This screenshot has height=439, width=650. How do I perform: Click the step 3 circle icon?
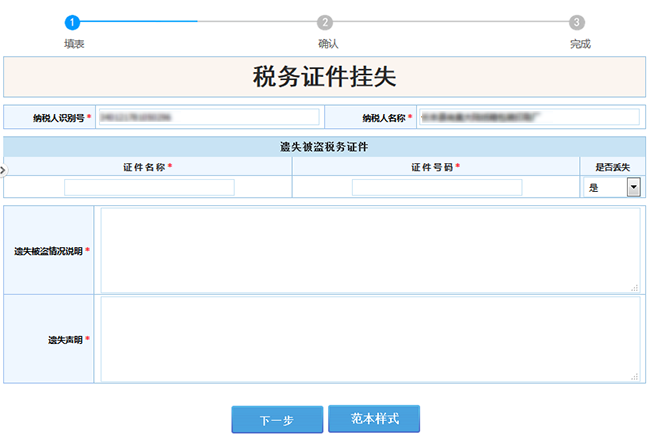[x=577, y=21]
